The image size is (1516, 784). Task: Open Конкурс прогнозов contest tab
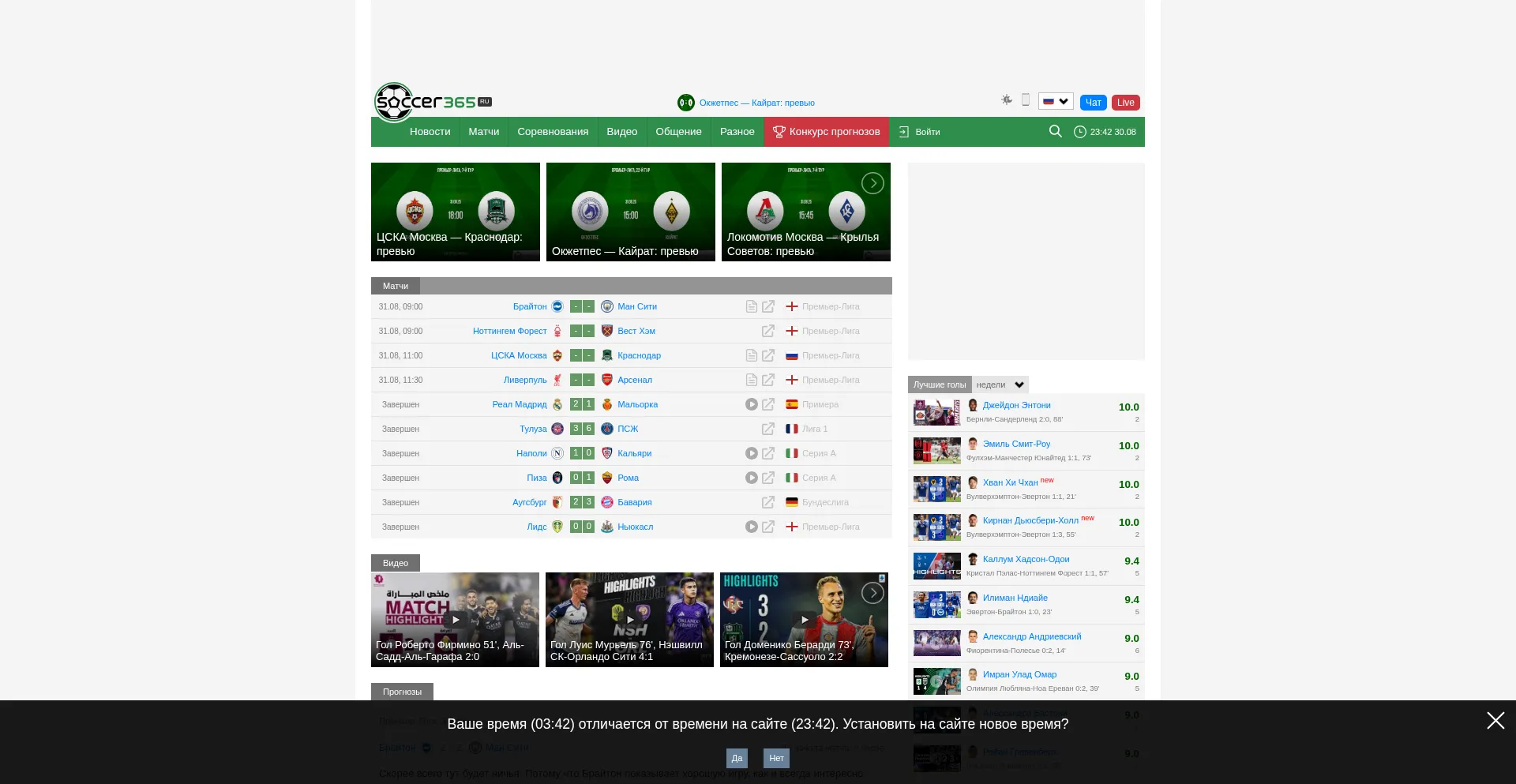tap(826, 132)
